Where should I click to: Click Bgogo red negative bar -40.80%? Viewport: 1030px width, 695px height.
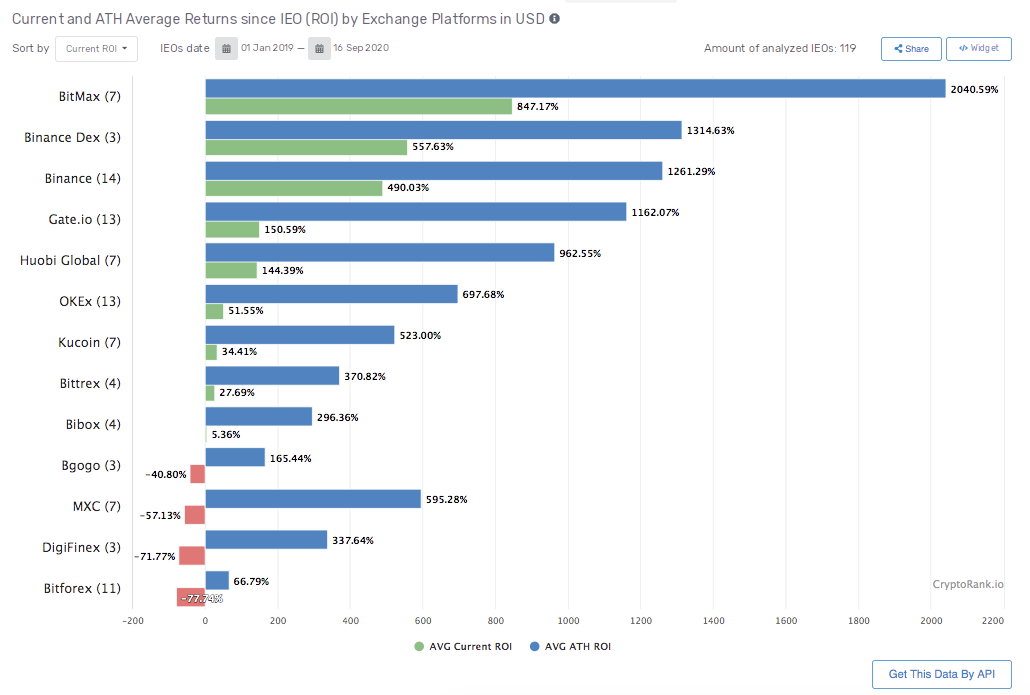[198, 474]
